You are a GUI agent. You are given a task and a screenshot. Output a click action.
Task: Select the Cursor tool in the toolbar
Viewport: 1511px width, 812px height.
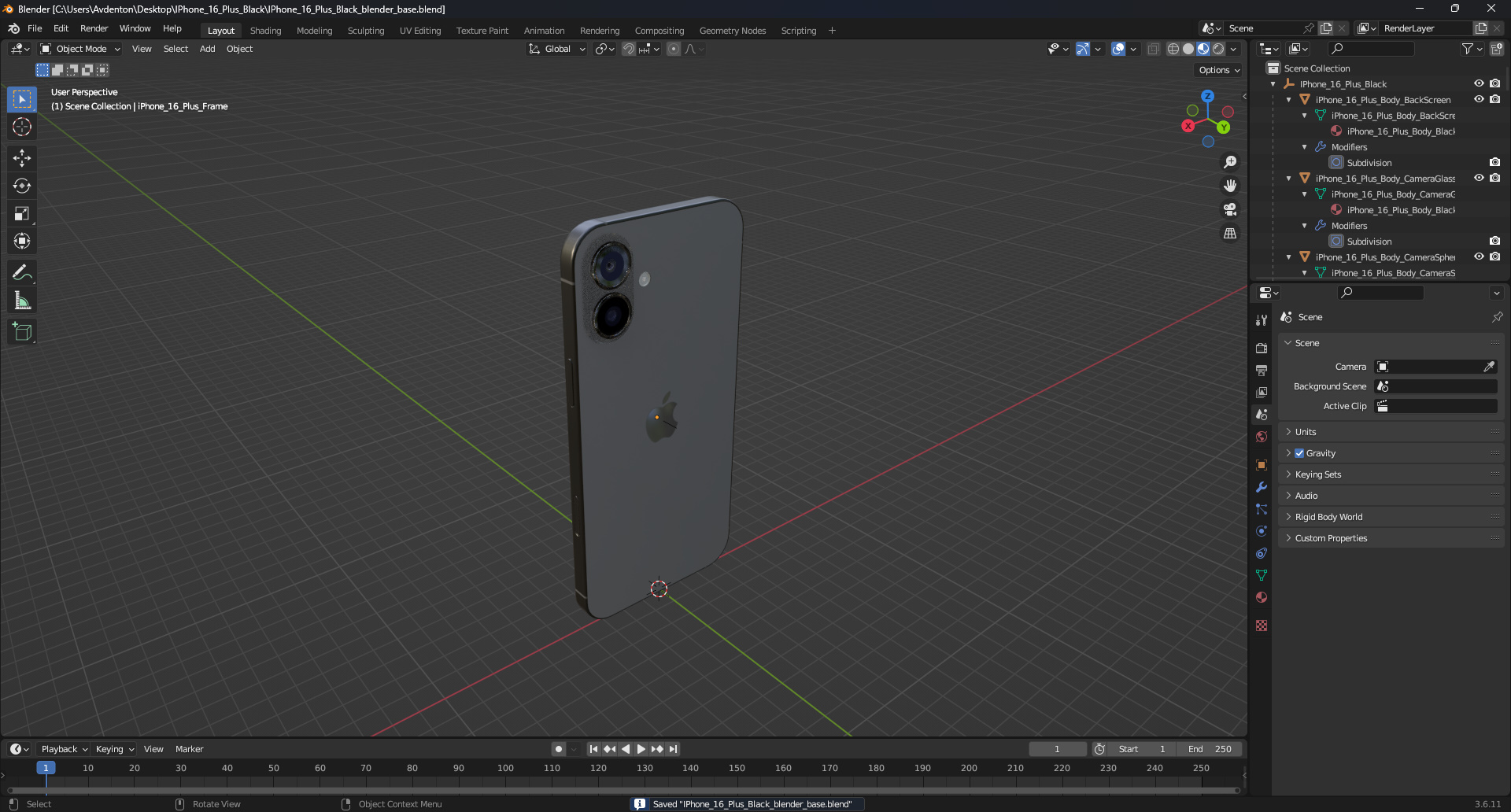[x=22, y=127]
